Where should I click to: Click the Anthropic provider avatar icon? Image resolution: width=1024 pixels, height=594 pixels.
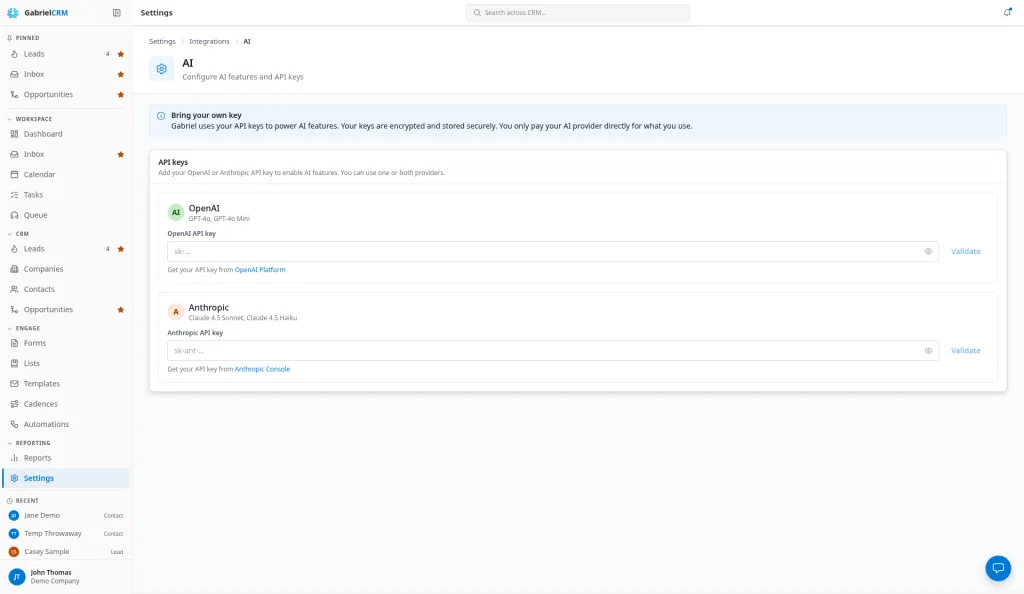coord(176,311)
